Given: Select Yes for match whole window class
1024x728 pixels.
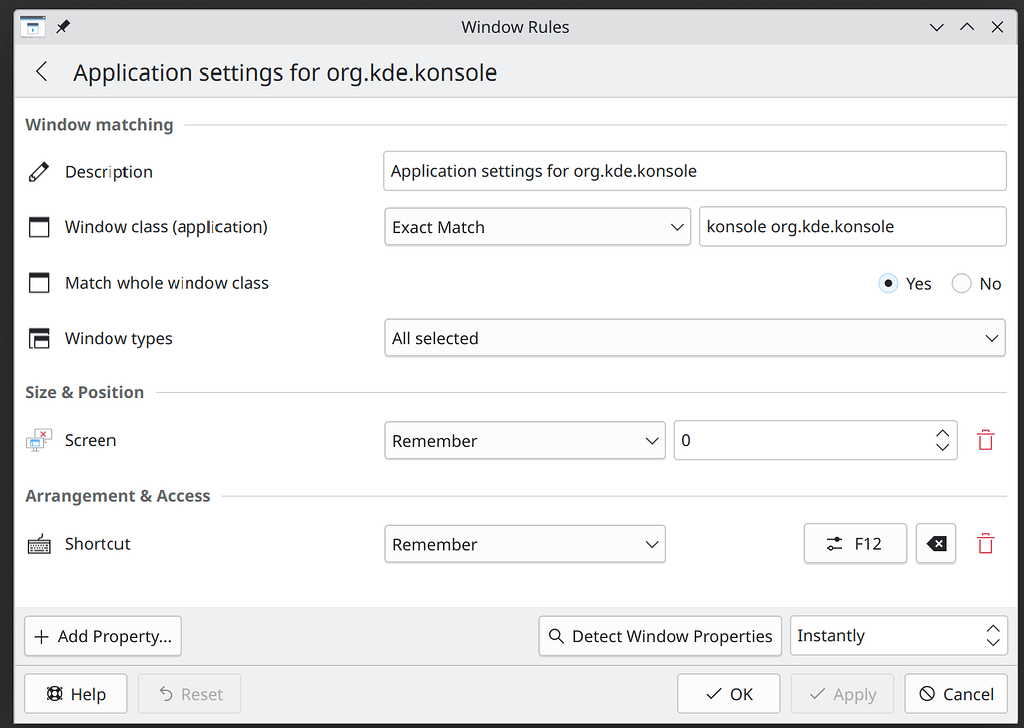Looking at the screenshot, I should (x=888, y=283).
